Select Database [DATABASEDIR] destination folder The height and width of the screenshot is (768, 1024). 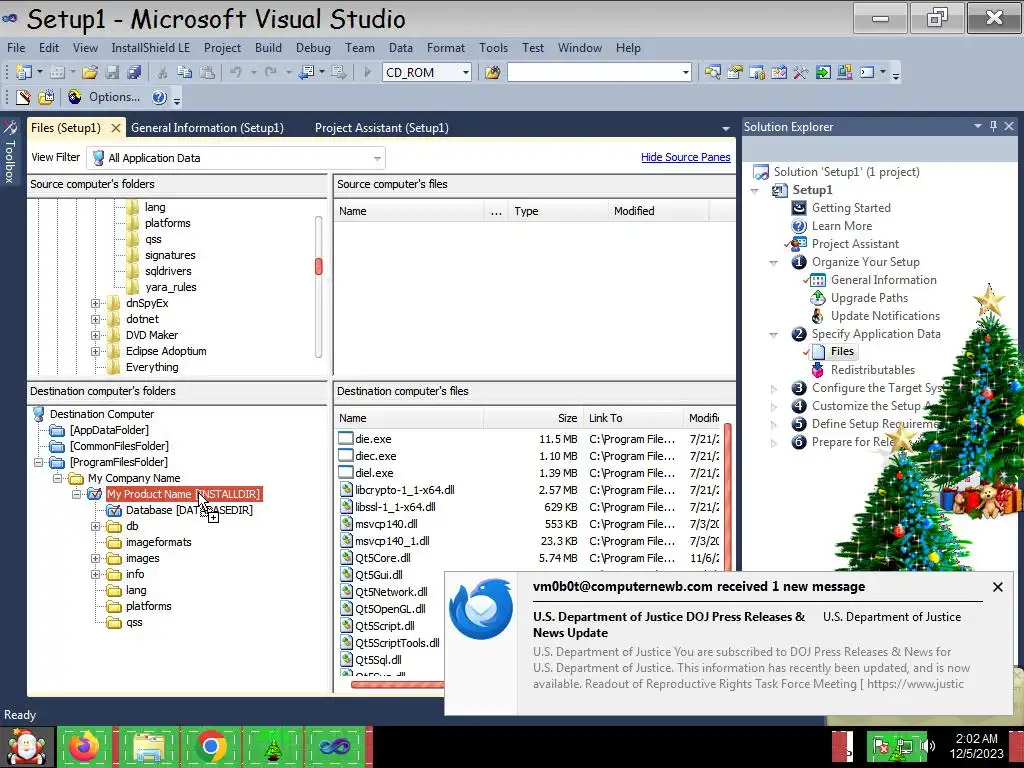point(189,510)
